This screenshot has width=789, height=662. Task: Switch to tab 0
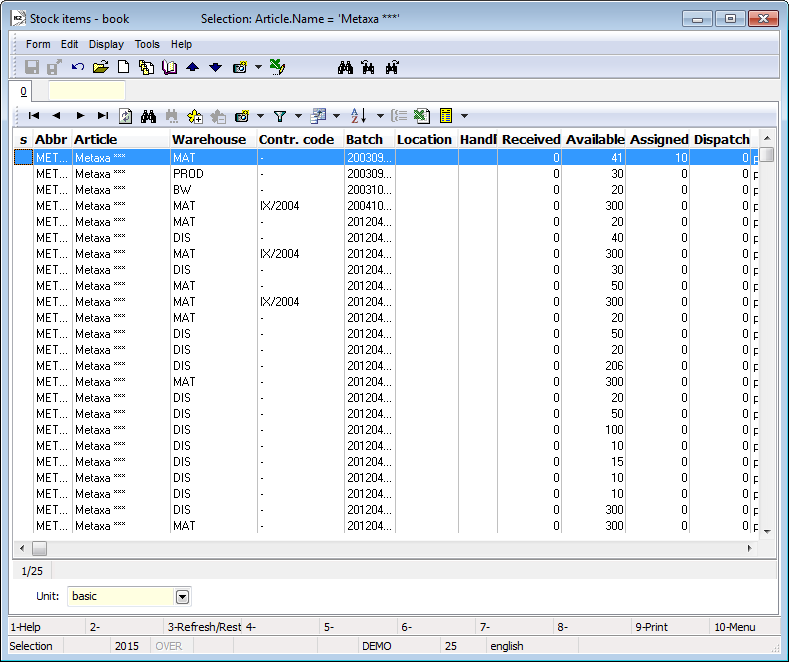(x=24, y=91)
